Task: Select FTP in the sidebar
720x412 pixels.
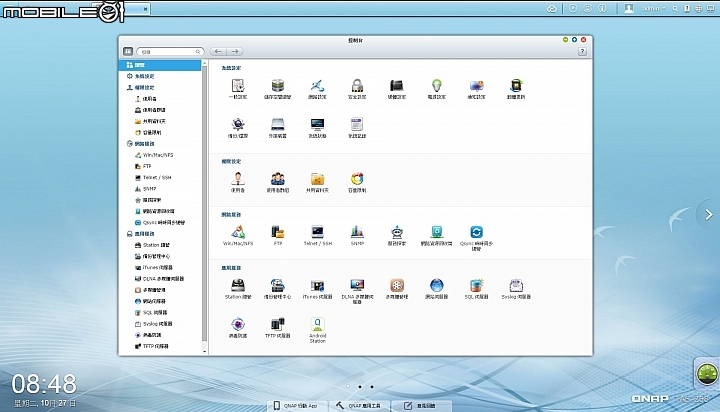Action: [143, 166]
